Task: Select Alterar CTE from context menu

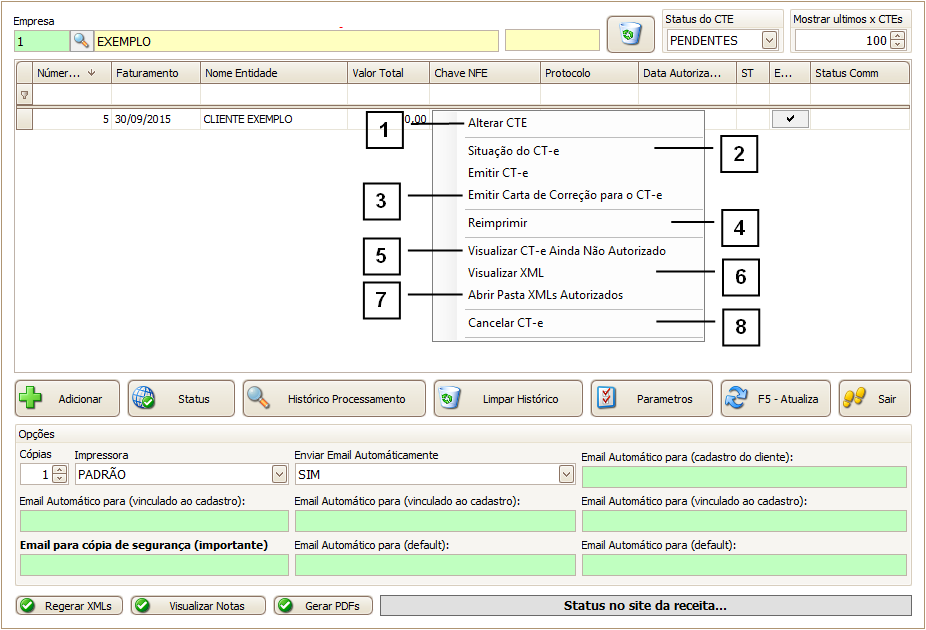Action: [x=497, y=123]
